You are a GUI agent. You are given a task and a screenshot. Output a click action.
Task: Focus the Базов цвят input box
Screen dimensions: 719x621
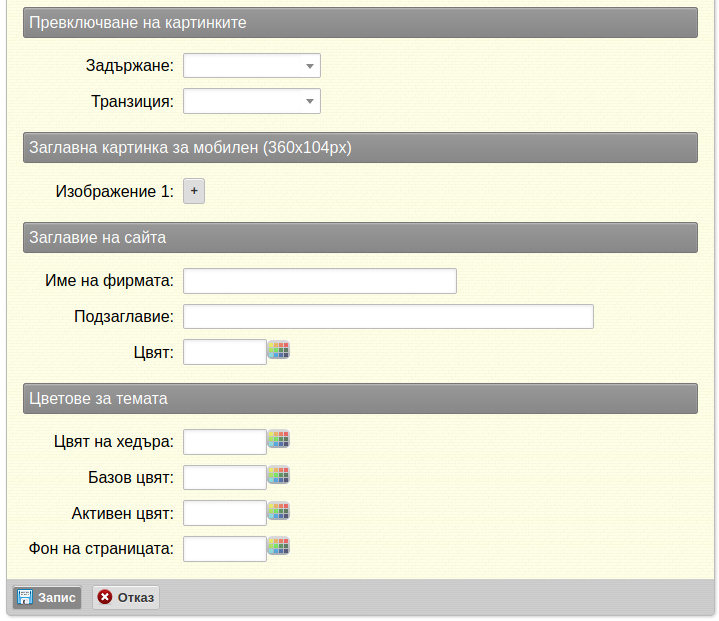click(225, 477)
